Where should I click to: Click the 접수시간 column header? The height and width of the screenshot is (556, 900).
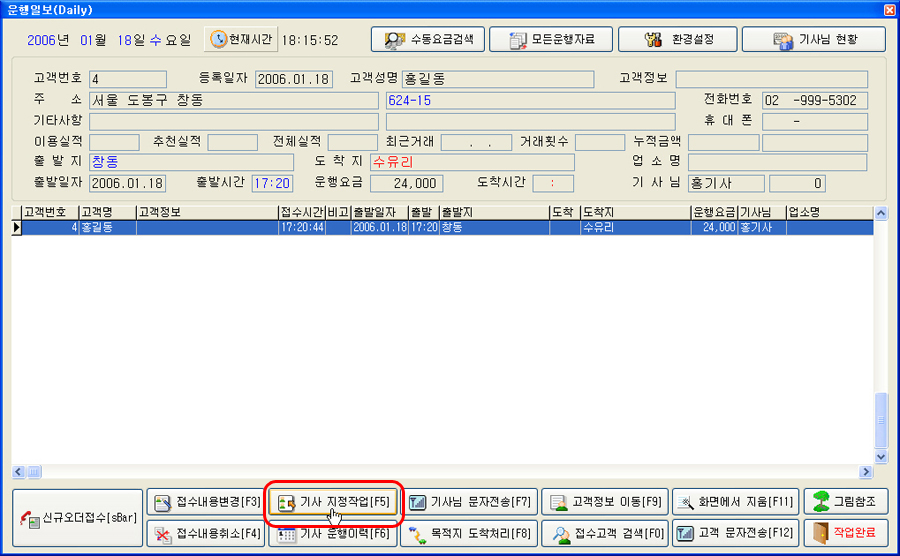[302, 212]
